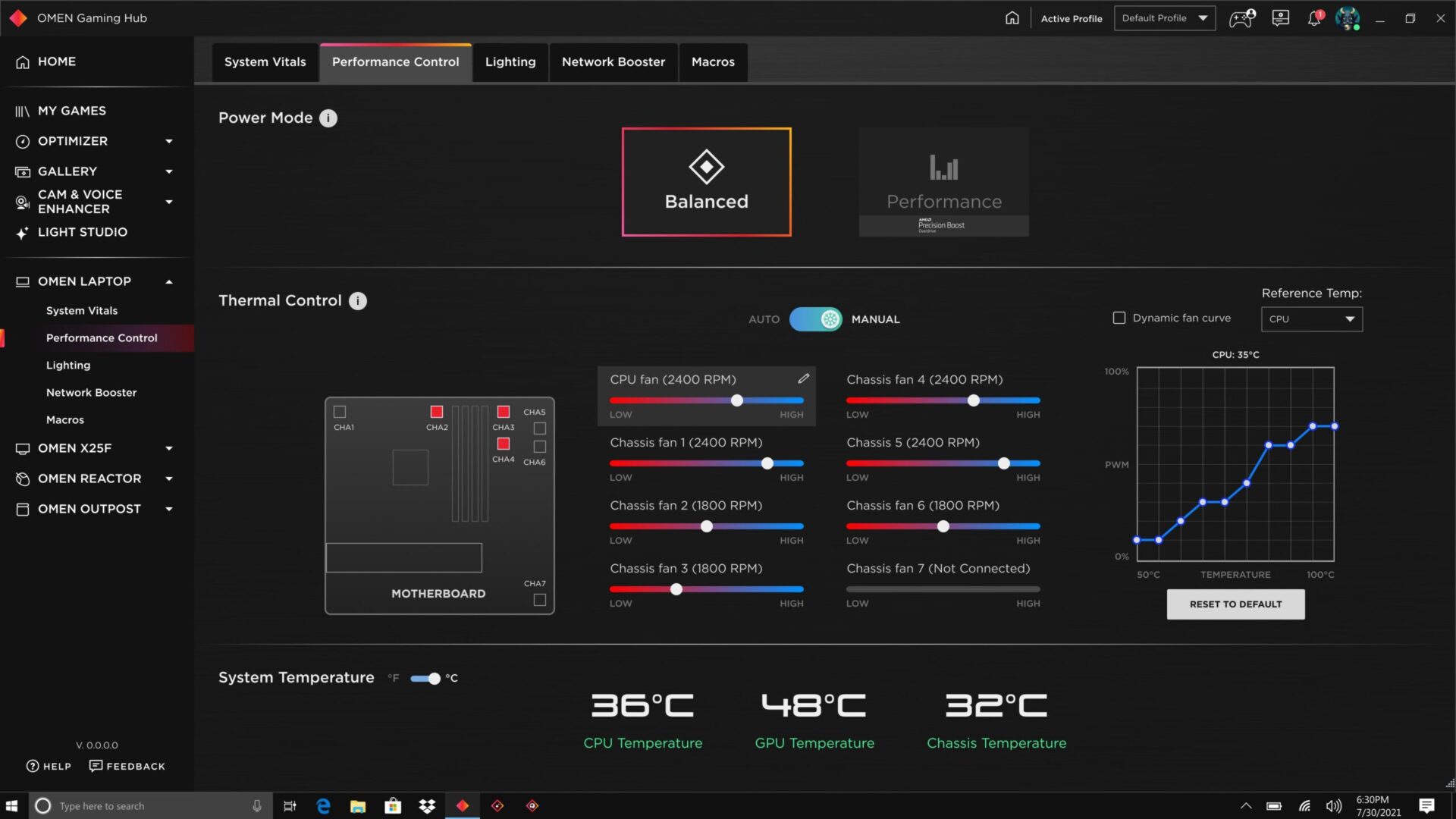
Task: Click the last fan curve point at 100°C
Action: point(1335,426)
